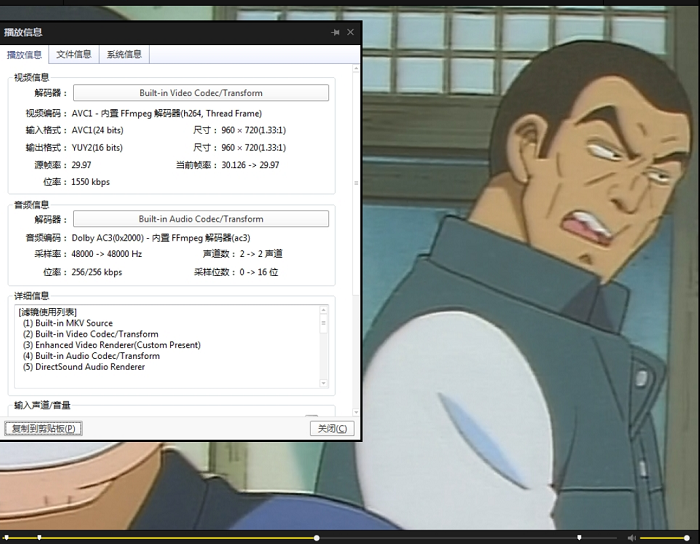Image resolution: width=700 pixels, height=544 pixels.
Task: Click the playback seek bar position handle
Action: point(317,538)
